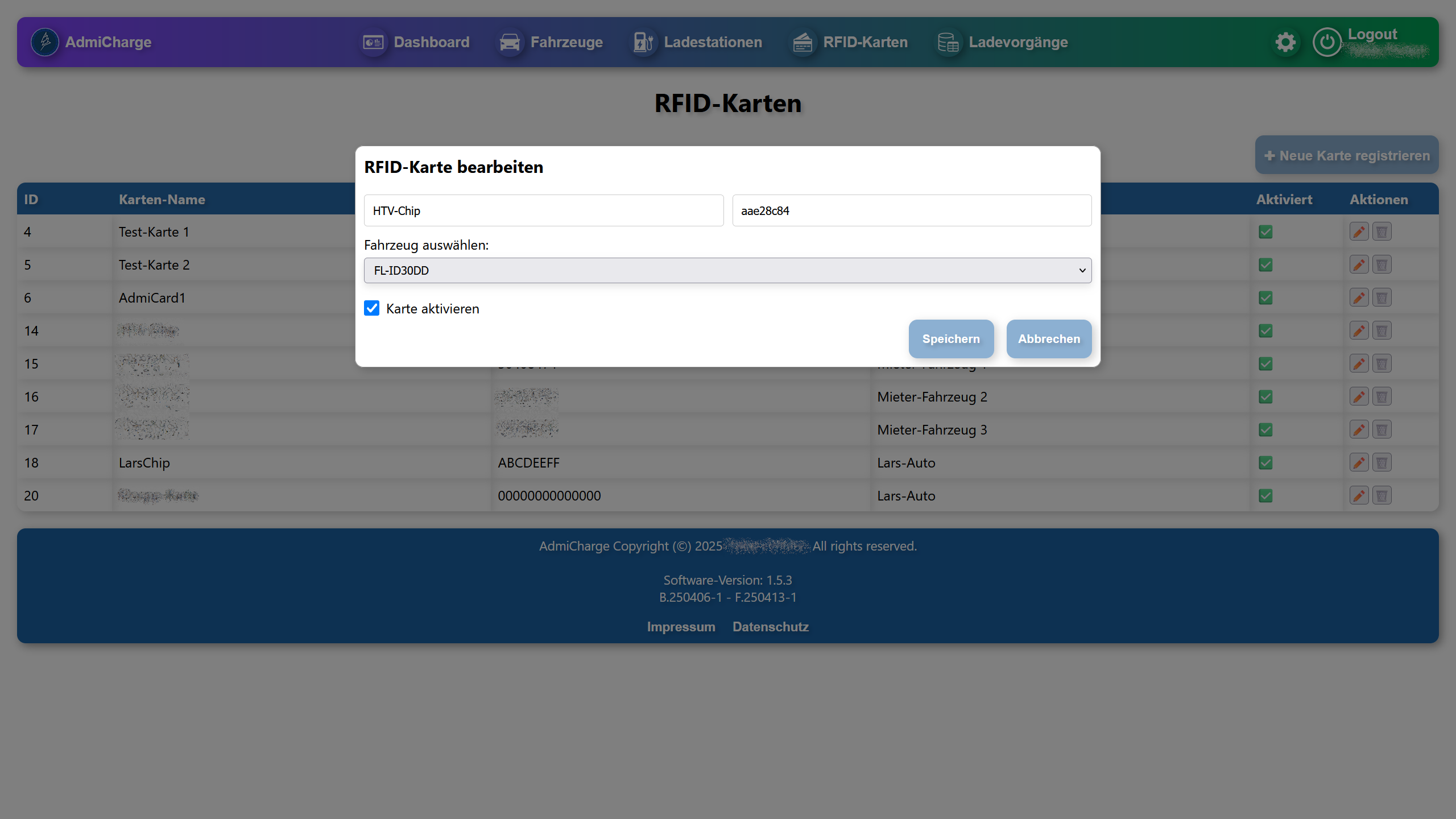Open the Fahrzeug auswählen dropdown
The height and width of the screenshot is (819, 1456).
click(727, 271)
